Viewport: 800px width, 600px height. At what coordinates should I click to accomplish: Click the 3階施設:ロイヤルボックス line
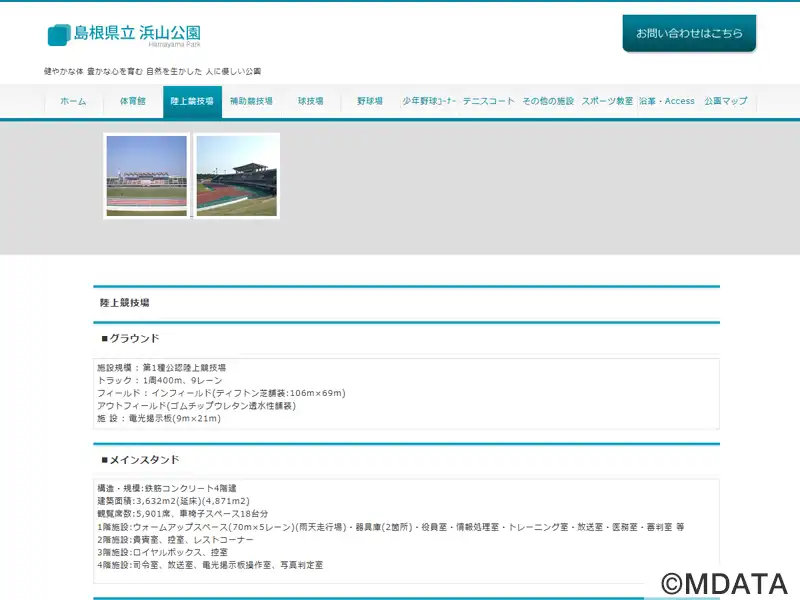tap(162, 552)
